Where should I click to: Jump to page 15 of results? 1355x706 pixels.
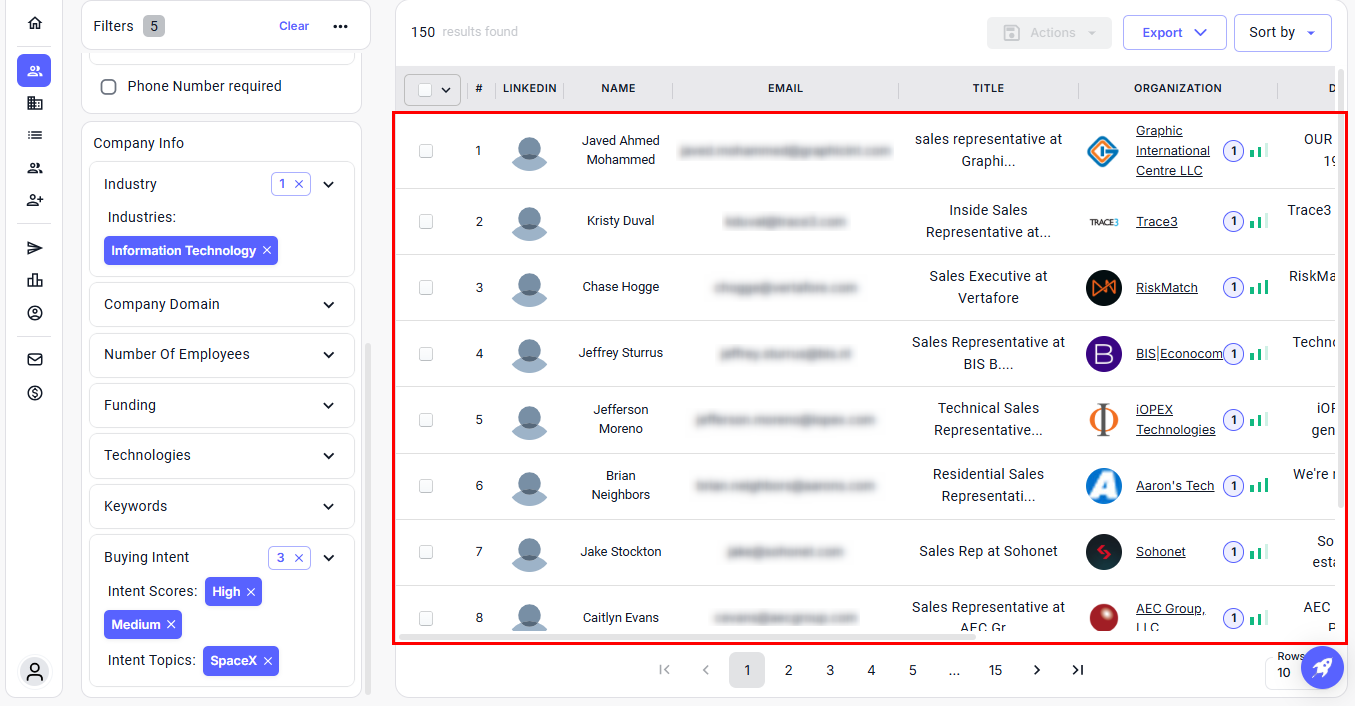pos(995,670)
